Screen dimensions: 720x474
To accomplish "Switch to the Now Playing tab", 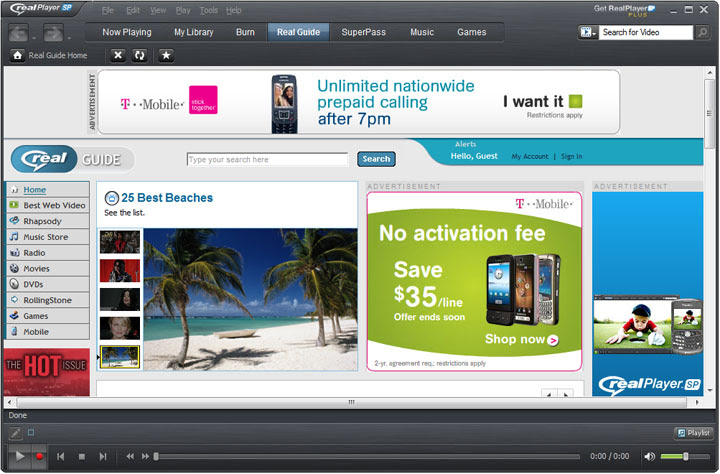I will (x=127, y=32).
